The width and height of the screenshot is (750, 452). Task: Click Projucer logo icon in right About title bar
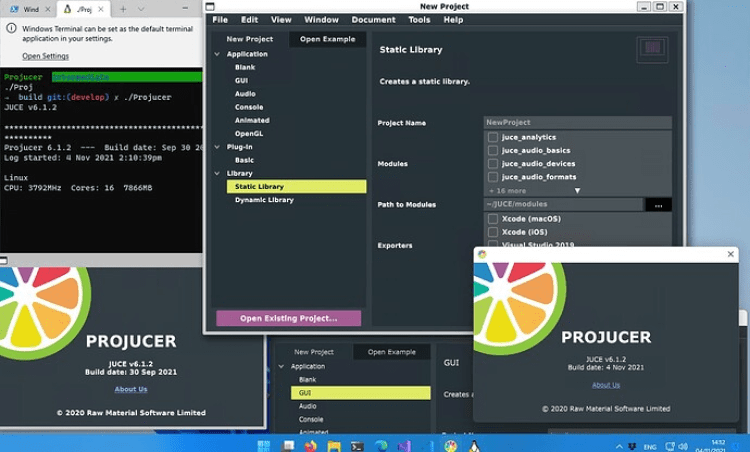click(482, 254)
